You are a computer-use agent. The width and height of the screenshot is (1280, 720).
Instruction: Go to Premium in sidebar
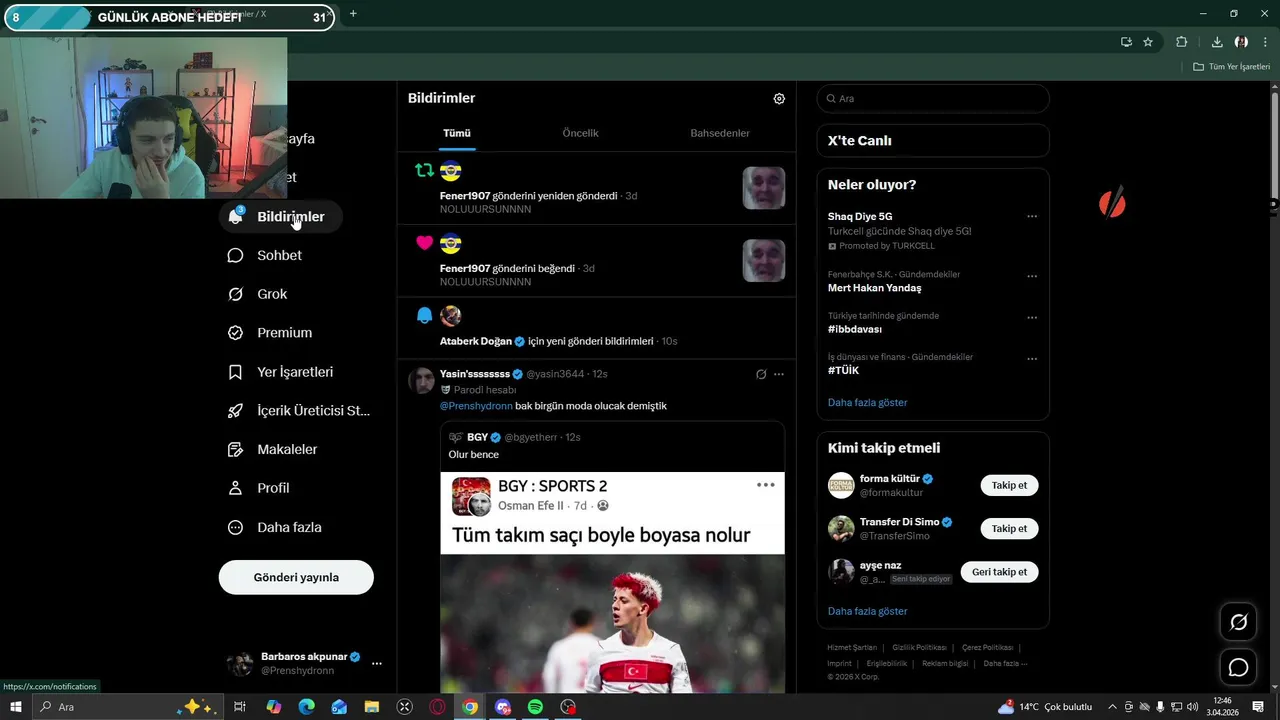click(x=270, y=333)
